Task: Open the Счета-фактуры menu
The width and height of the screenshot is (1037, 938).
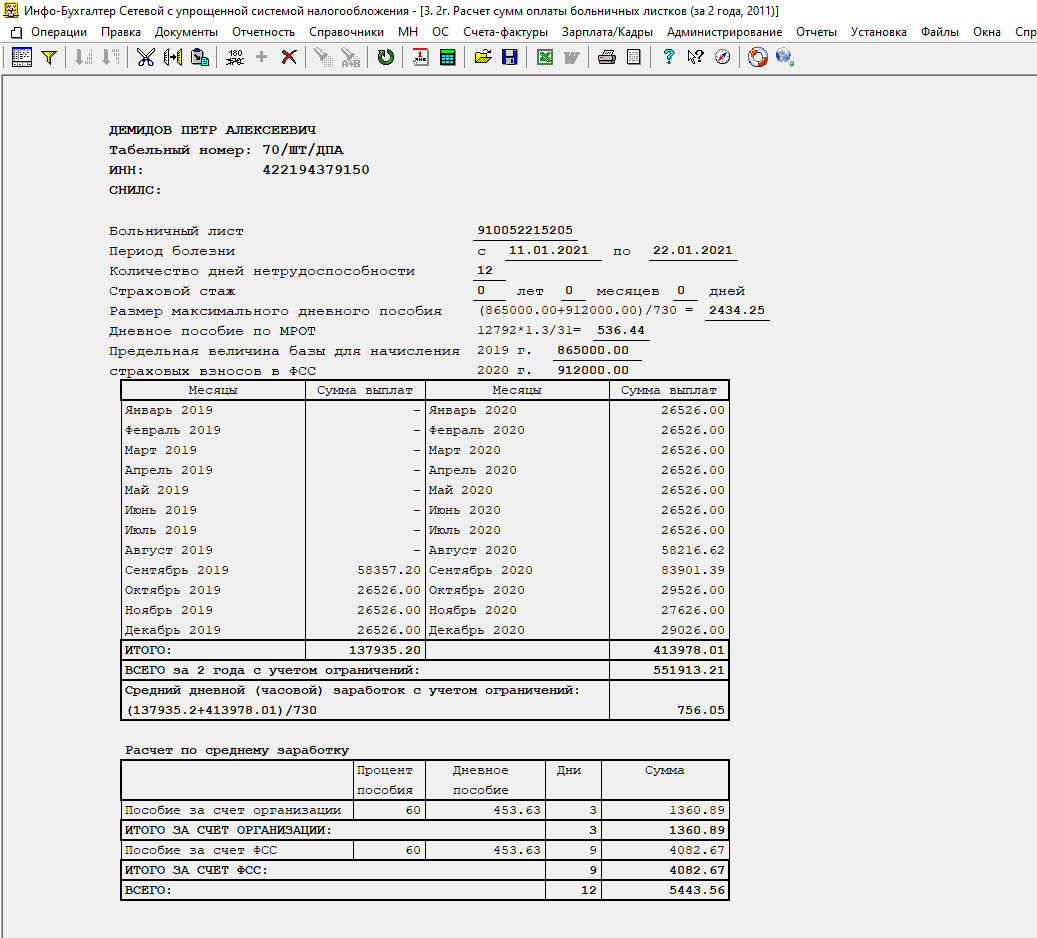Action: click(x=505, y=32)
